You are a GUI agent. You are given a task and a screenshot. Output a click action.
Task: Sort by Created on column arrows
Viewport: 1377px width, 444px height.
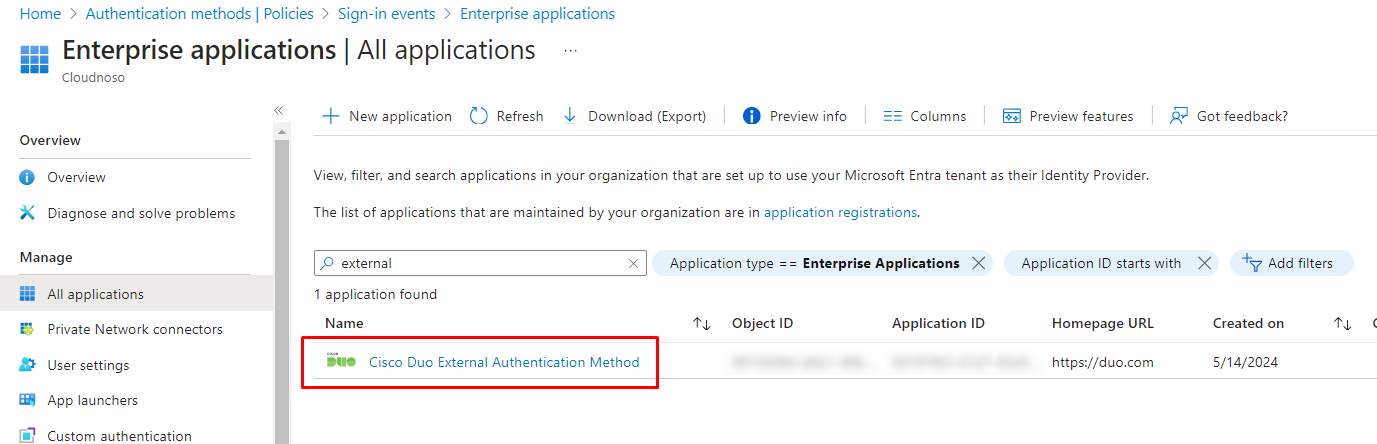coord(1343,324)
